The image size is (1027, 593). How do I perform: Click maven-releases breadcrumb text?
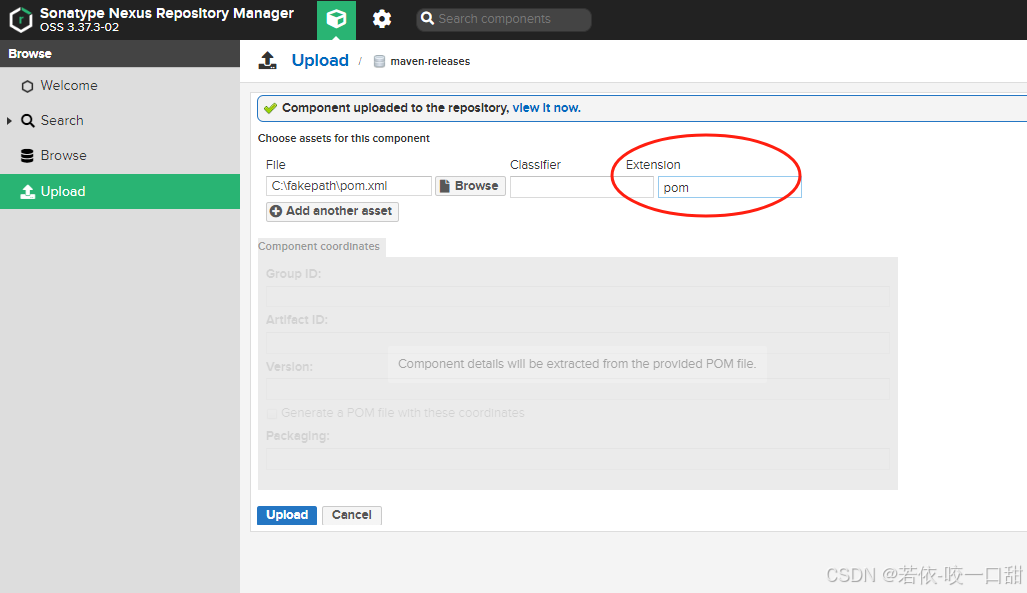click(x=430, y=62)
